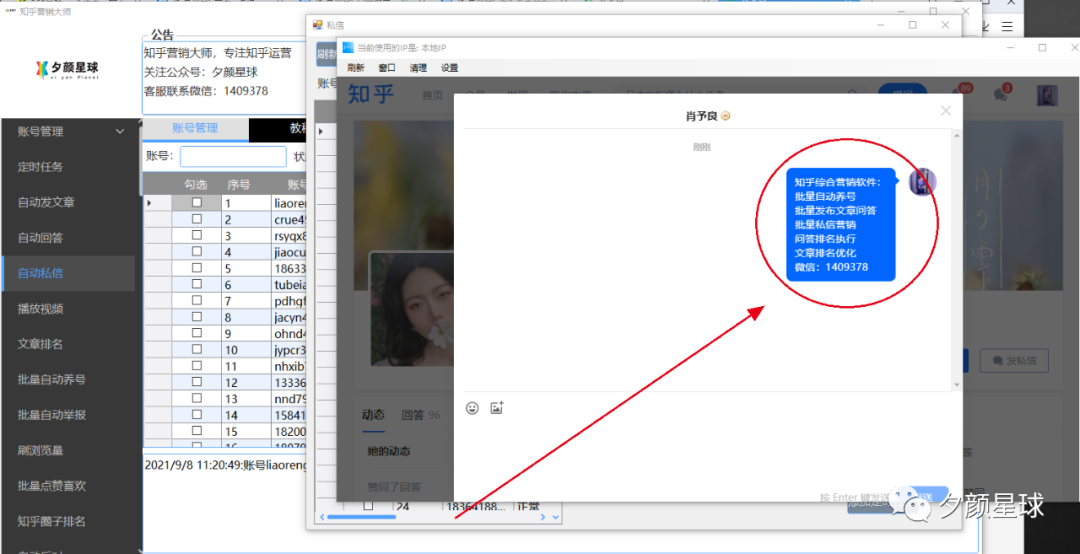This screenshot has width=1080, height=554.
Task: Click the row indicator arrow beside row 1
Action: pyautogui.click(x=149, y=203)
